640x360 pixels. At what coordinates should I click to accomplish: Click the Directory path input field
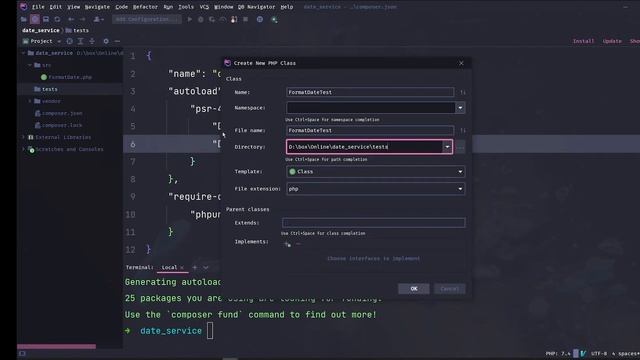pyautogui.click(x=364, y=147)
